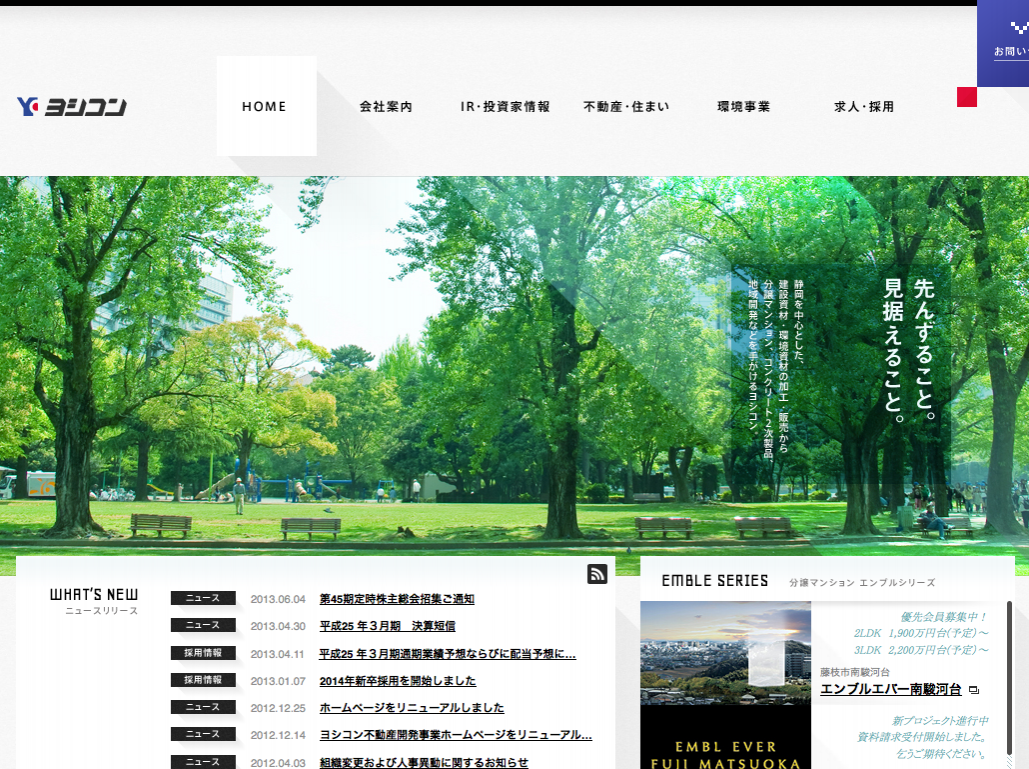The height and width of the screenshot is (769, 1029).
Task: Click the 採用情報 tag dated 2013.04.11
Action: tap(203, 653)
